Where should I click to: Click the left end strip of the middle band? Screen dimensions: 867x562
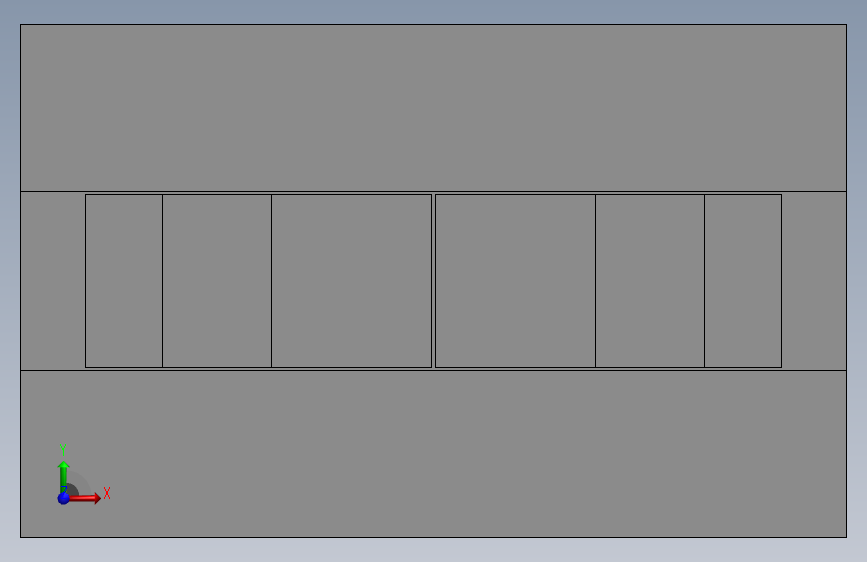[53, 280]
